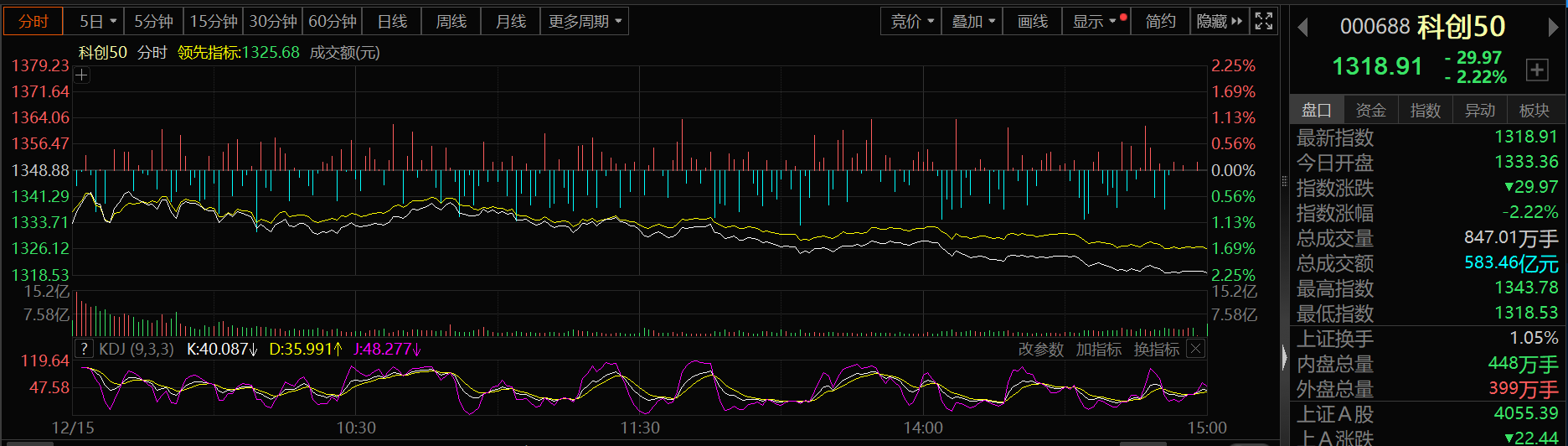Expand the 更多周期 dropdown
This screenshot has height=446, width=1568.
pyautogui.click(x=585, y=21)
